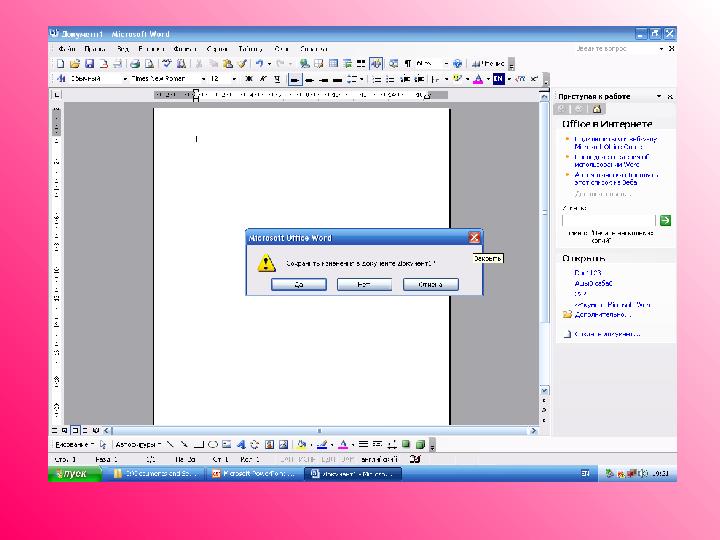The width and height of the screenshot is (720, 540).
Task: Click the Paste clipboard icon
Action: (228, 63)
